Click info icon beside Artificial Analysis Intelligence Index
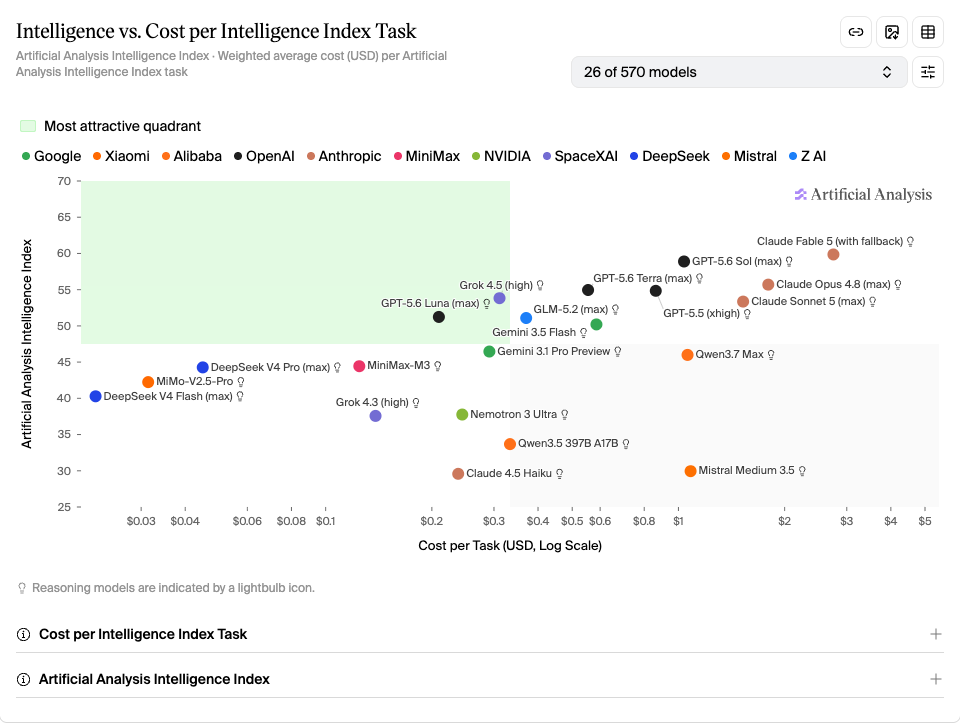The height and width of the screenshot is (723, 960). [x=23, y=680]
